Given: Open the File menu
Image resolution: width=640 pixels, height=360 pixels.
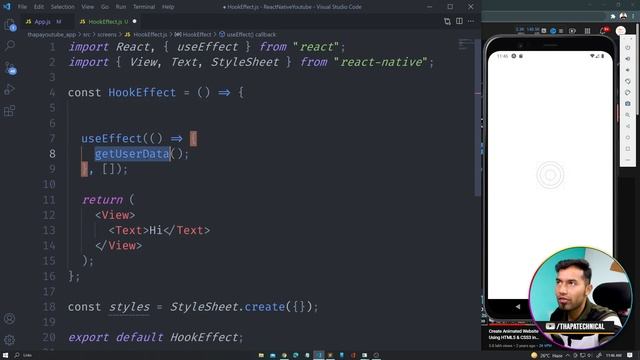Looking at the screenshot, I should pos(22,7).
